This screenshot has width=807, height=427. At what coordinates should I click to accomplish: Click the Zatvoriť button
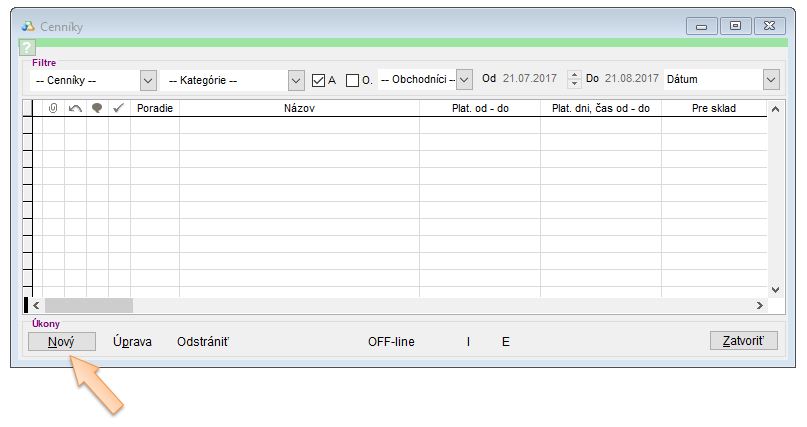(x=742, y=341)
